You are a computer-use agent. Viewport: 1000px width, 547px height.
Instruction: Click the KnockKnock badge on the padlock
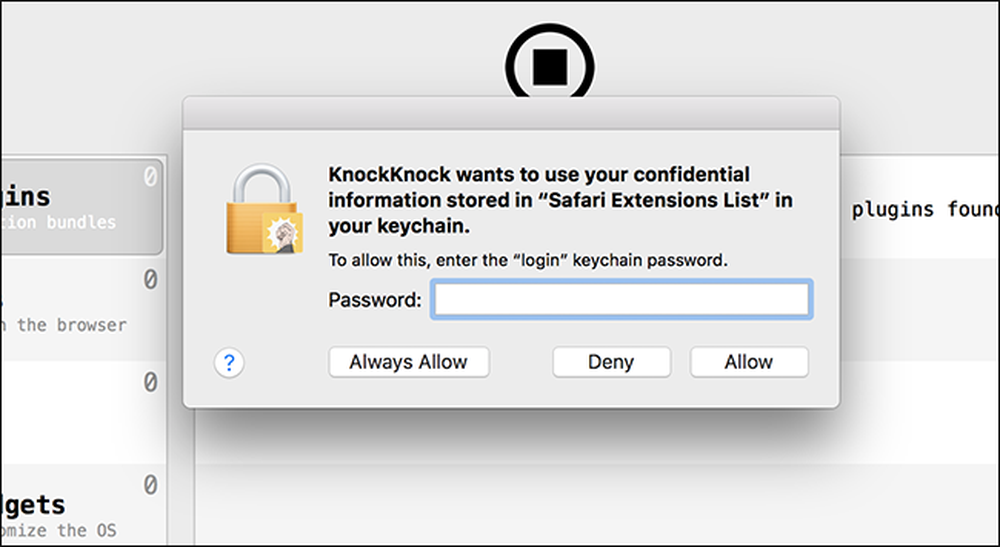click(283, 233)
